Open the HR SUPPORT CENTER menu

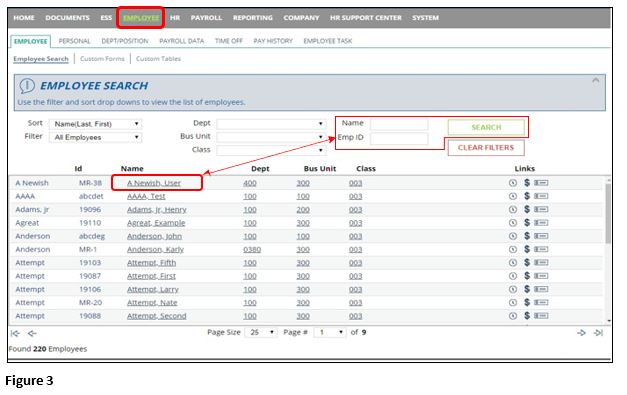tap(365, 18)
